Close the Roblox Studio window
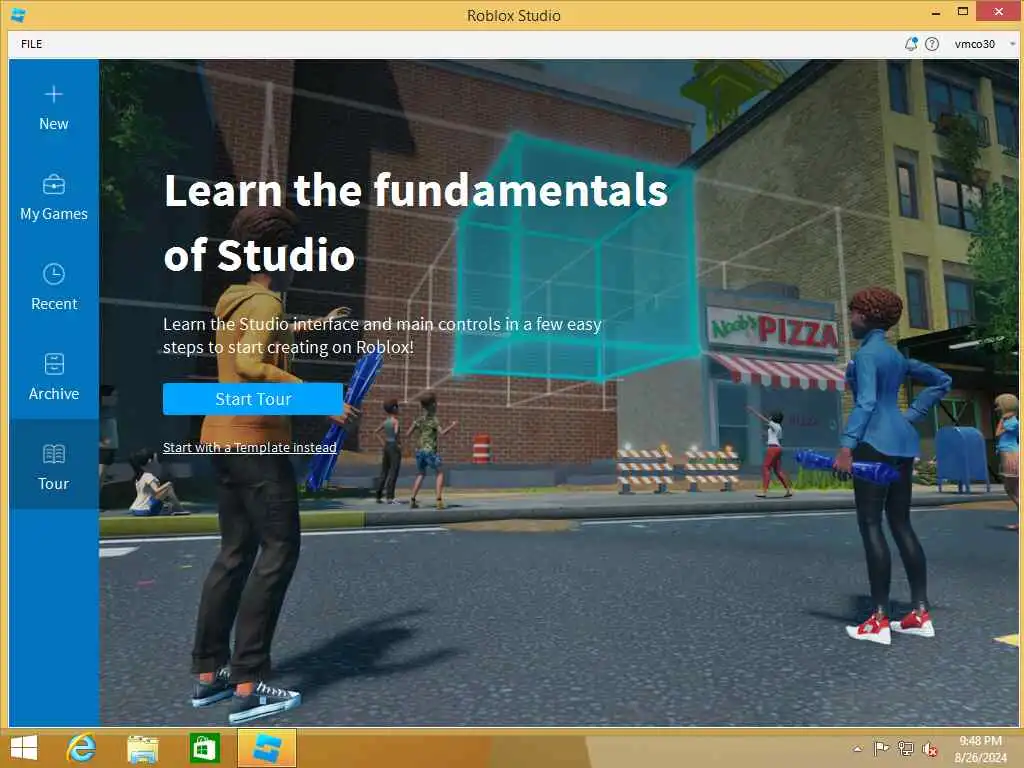 coord(999,12)
